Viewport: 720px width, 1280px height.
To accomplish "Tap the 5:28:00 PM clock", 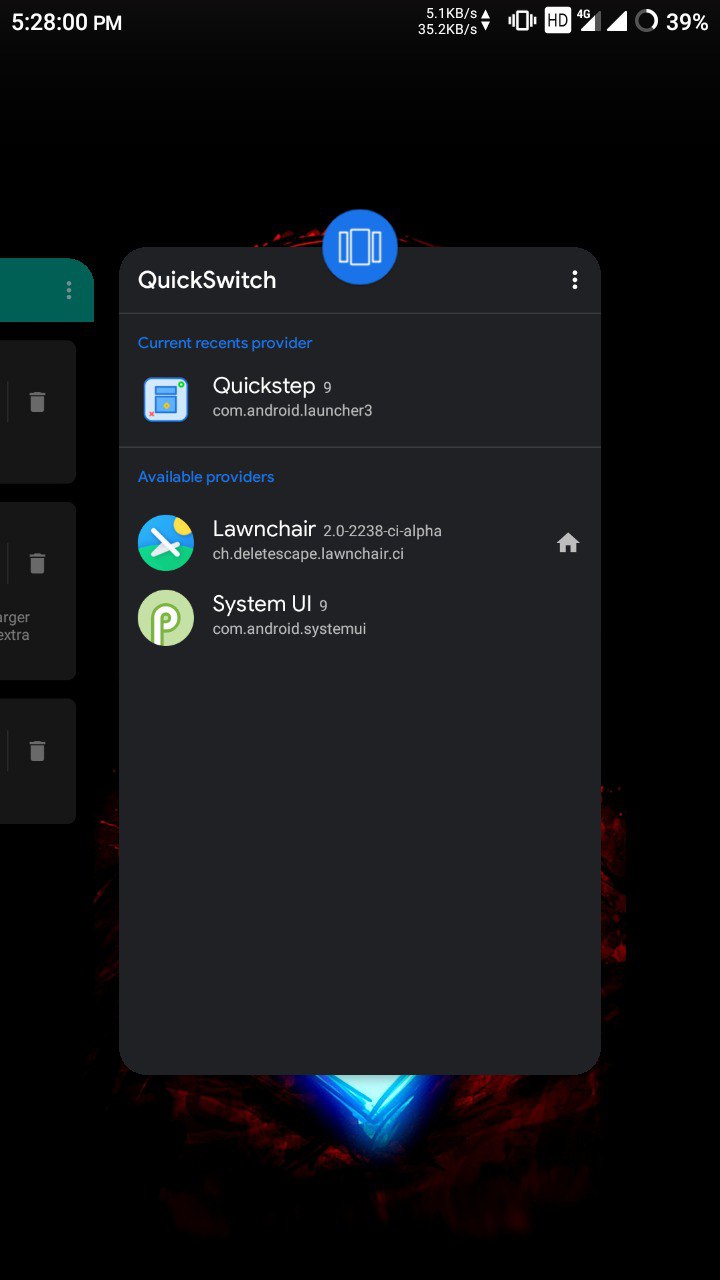I will point(67,22).
